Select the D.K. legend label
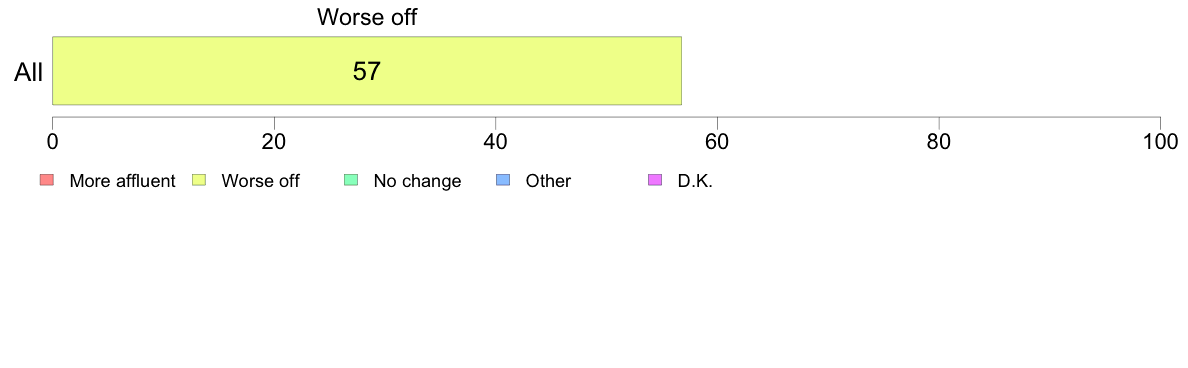 [696, 181]
